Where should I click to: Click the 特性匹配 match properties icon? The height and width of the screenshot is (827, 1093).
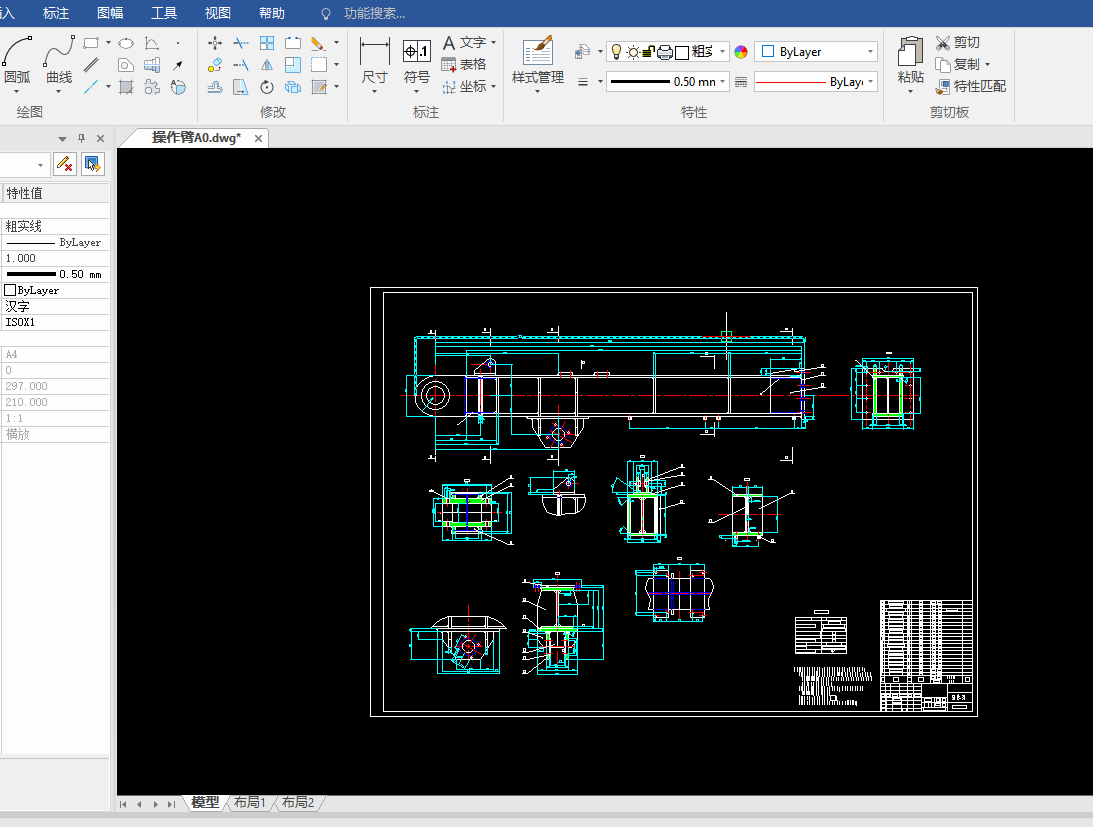coord(944,87)
